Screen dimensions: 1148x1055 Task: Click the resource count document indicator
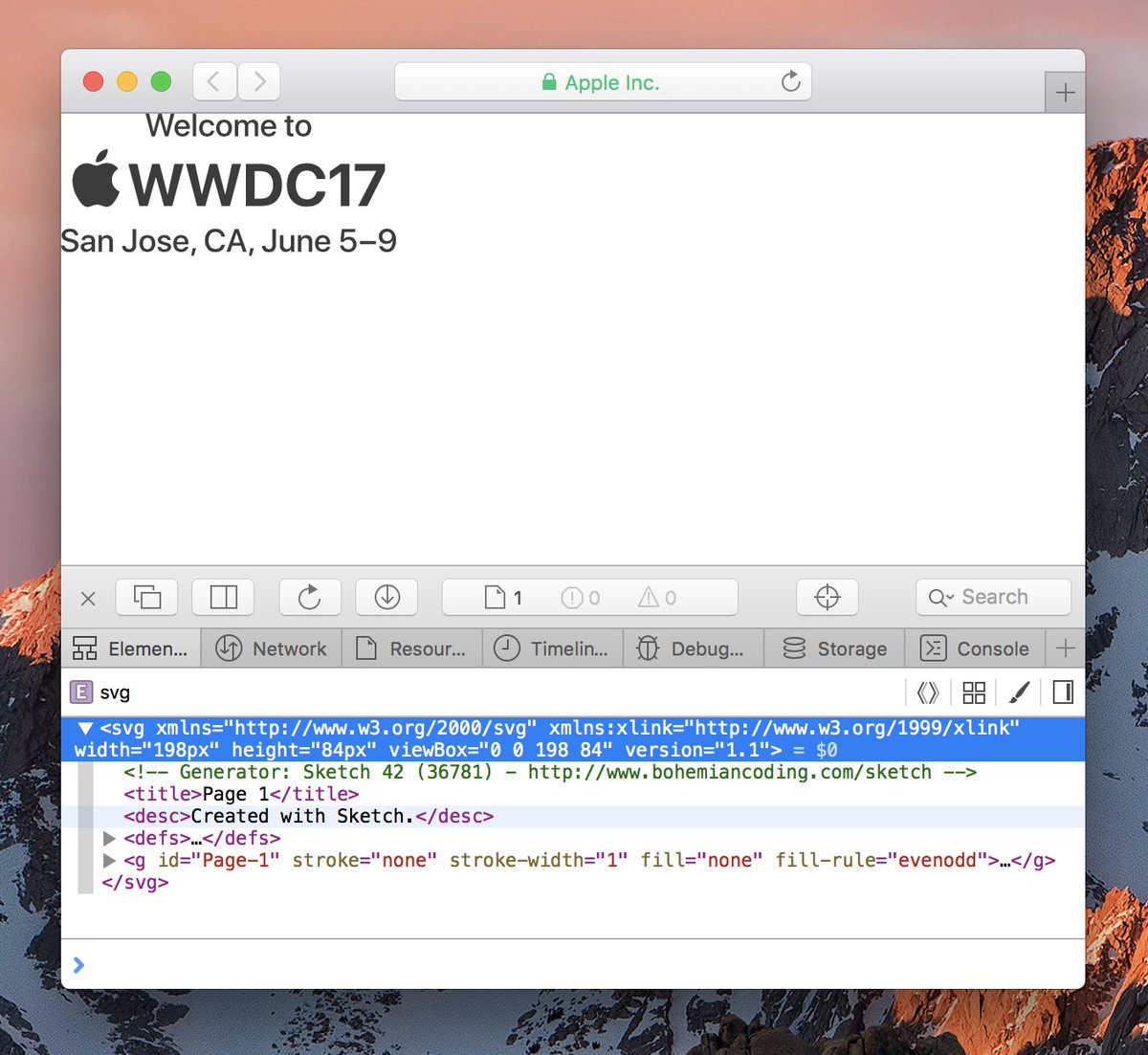503,598
